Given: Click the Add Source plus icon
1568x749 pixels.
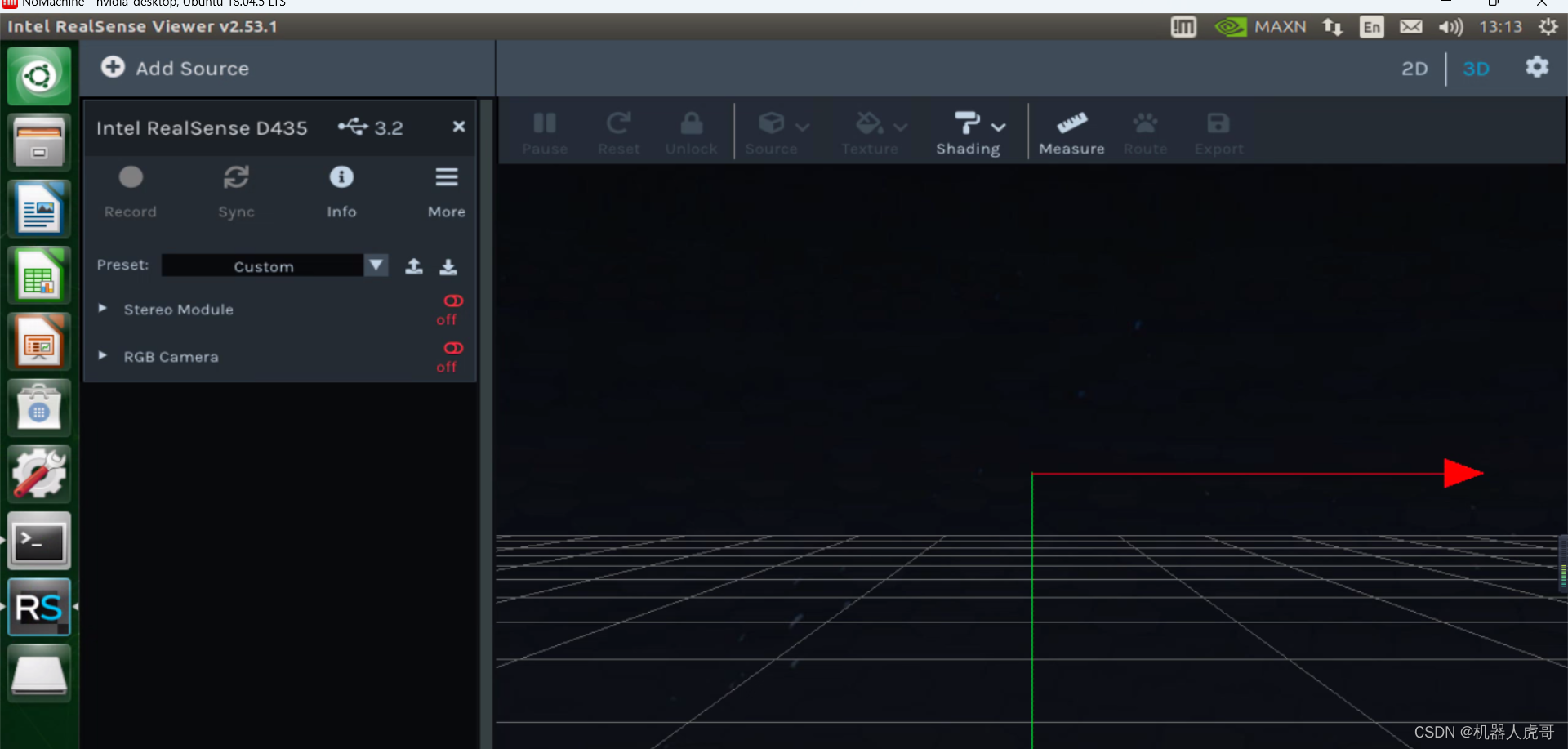Looking at the screenshot, I should pyautogui.click(x=113, y=67).
